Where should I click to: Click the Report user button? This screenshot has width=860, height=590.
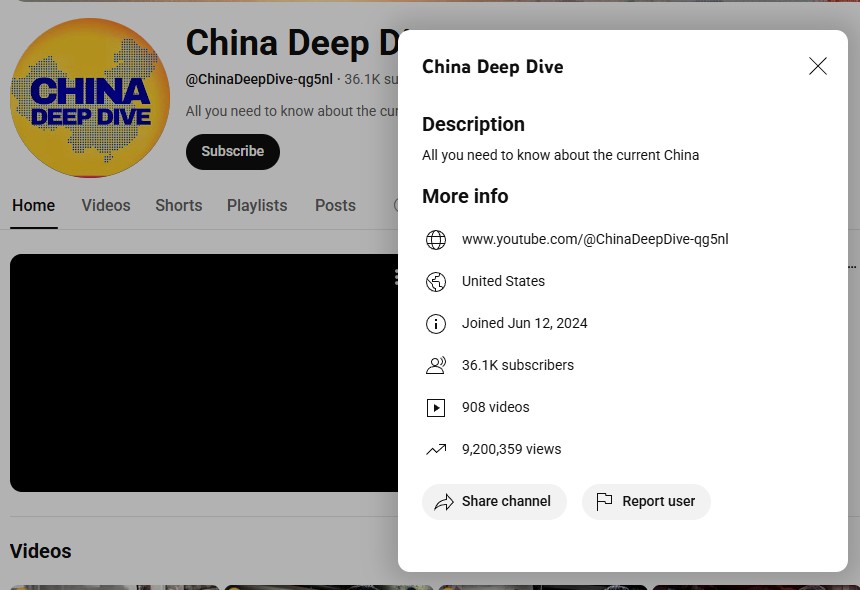(x=646, y=502)
